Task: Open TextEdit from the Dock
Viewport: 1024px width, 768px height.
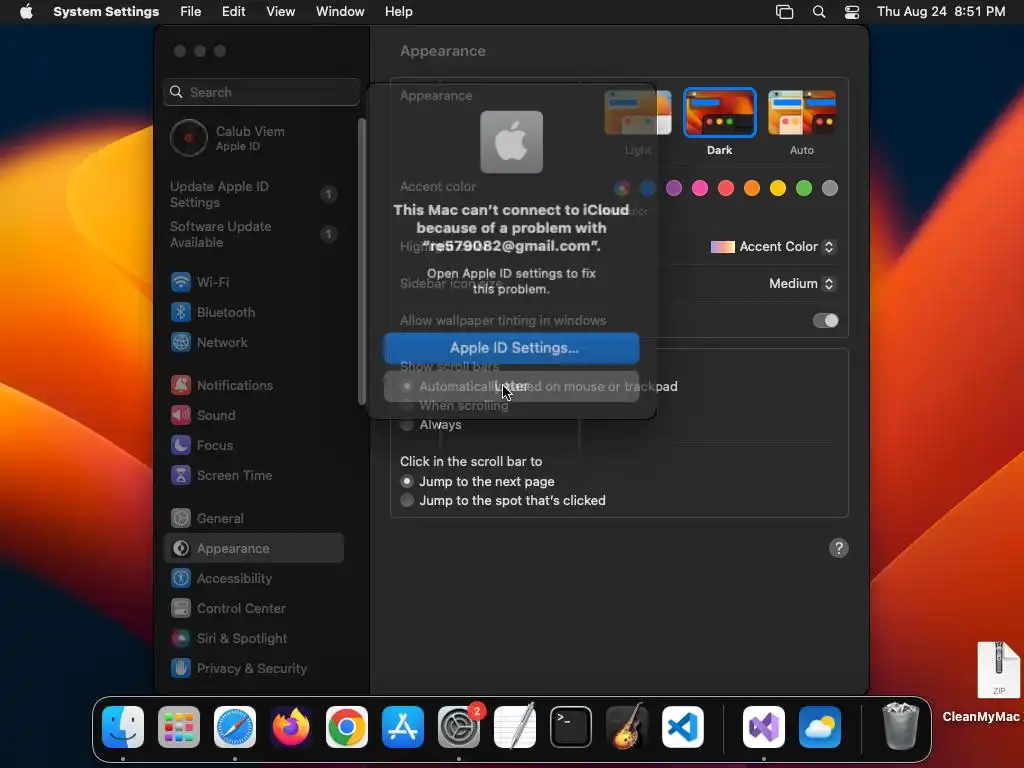Action: [x=515, y=727]
